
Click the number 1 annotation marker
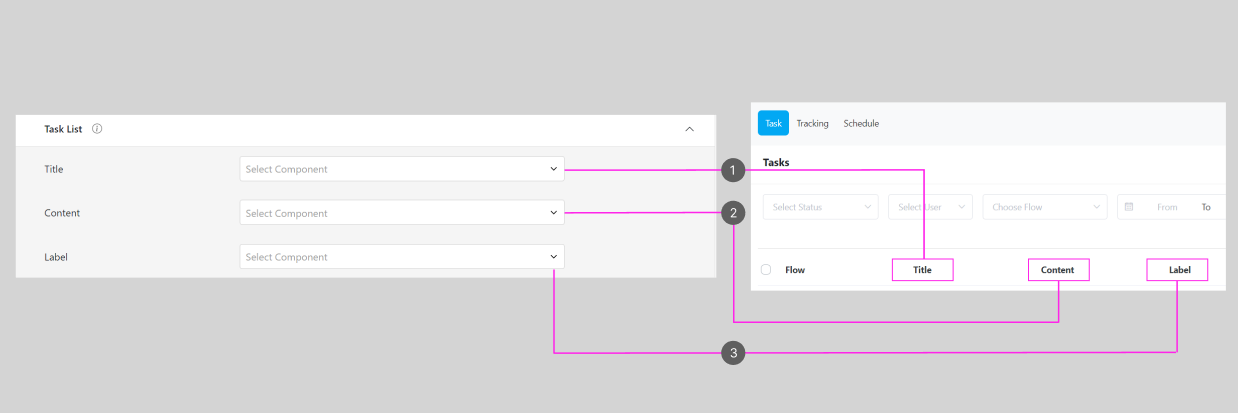tap(733, 171)
